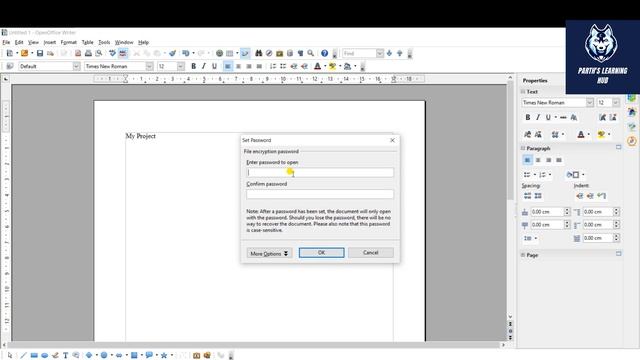The height and width of the screenshot is (360, 640).
Task: Open the Find toolbar search dropdown arrow
Action: click(380, 53)
